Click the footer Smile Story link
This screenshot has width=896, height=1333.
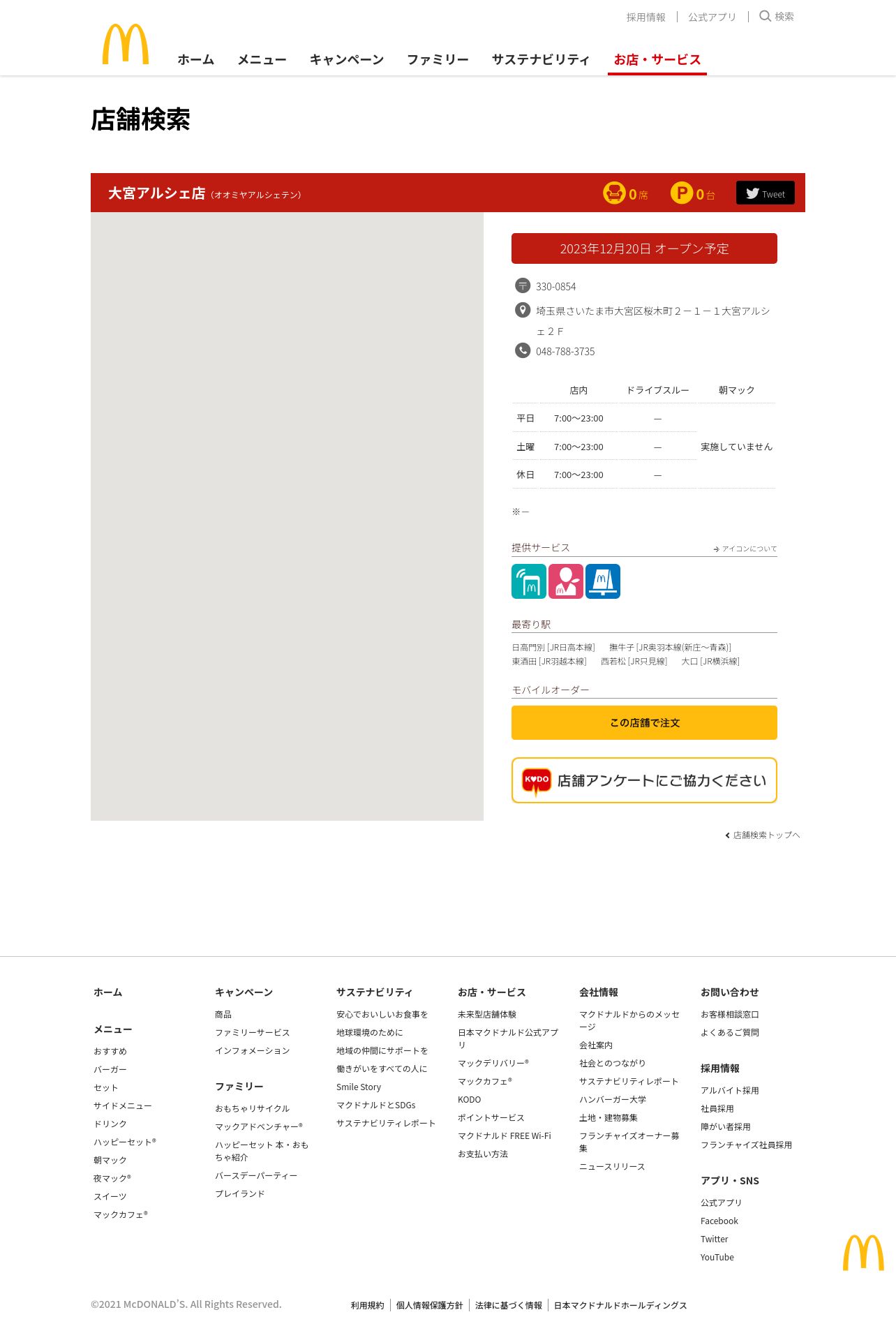point(359,1087)
